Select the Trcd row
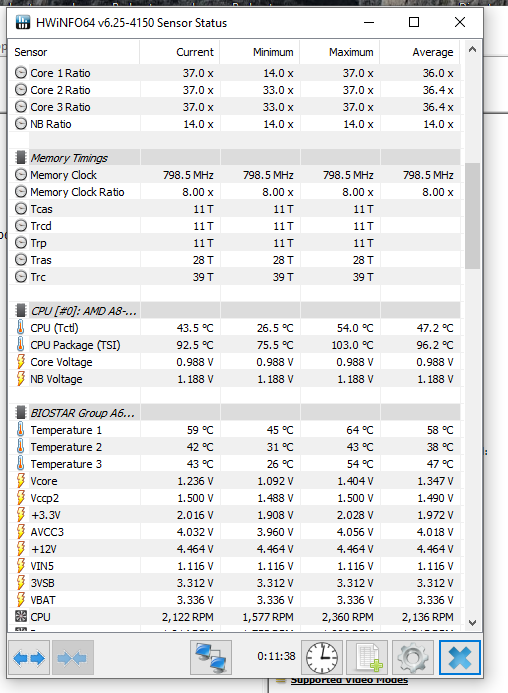The image size is (508, 693). point(234,226)
